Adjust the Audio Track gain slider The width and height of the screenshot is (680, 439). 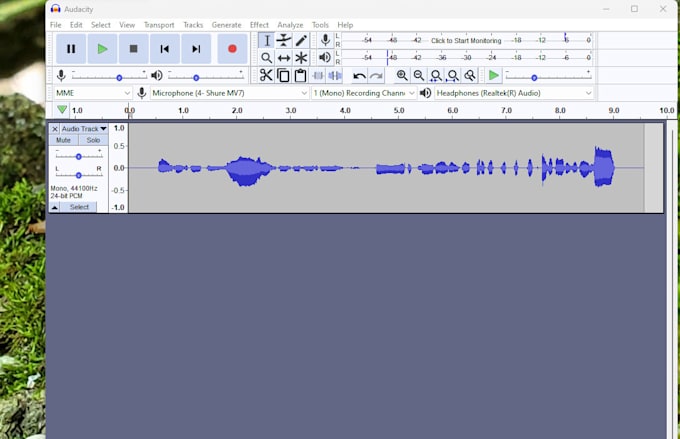[78, 156]
